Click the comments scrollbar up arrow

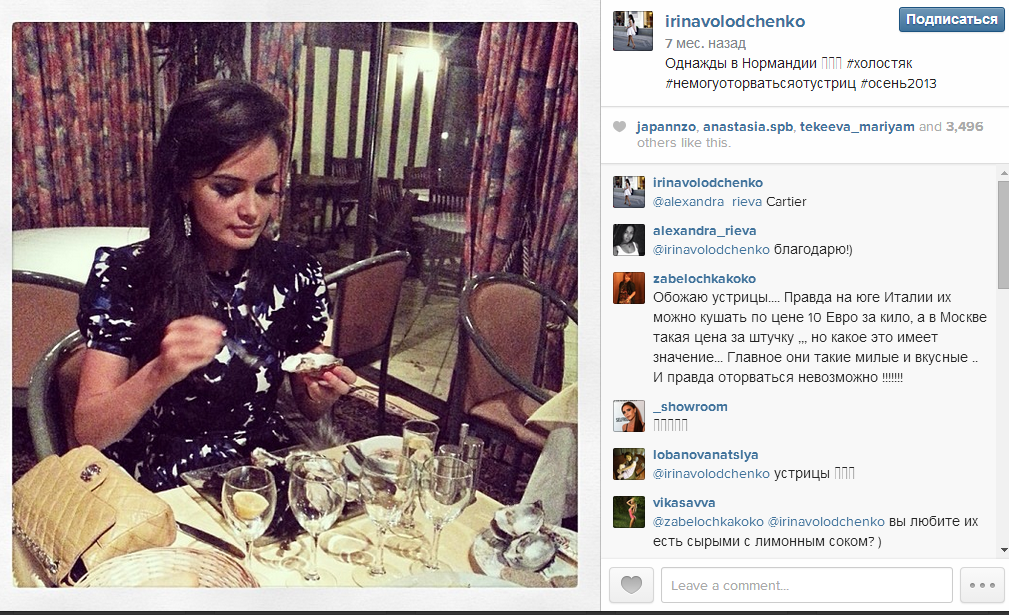[x=1004, y=173]
